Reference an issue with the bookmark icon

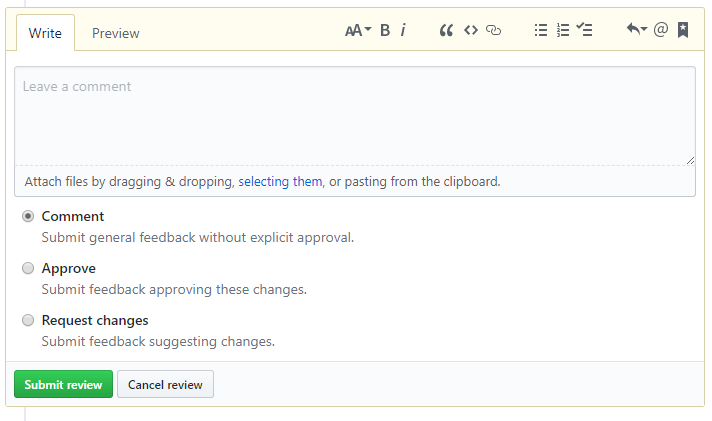click(x=683, y=30)
